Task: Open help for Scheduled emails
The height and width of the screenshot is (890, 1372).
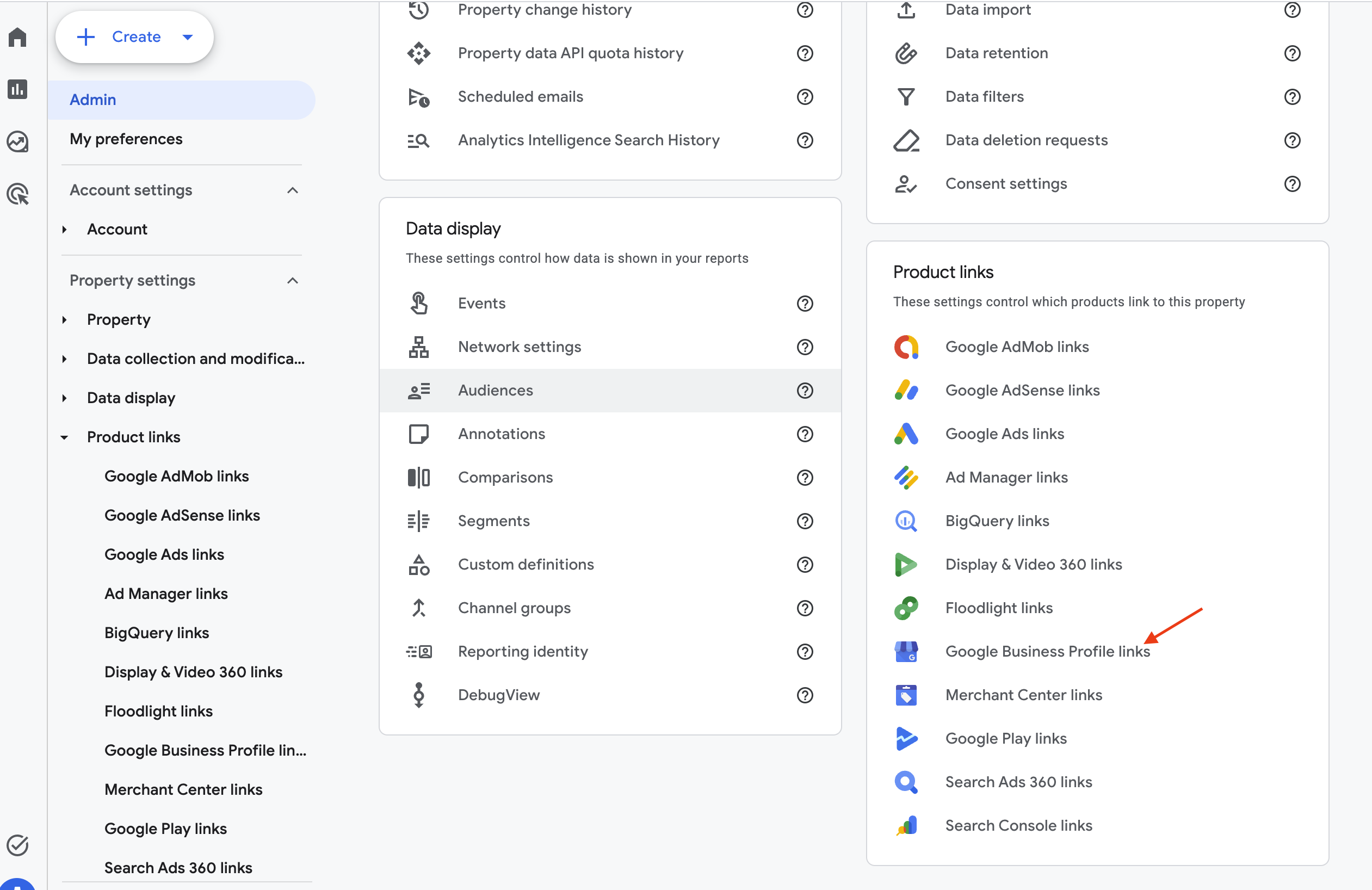Action: point(805,97)
